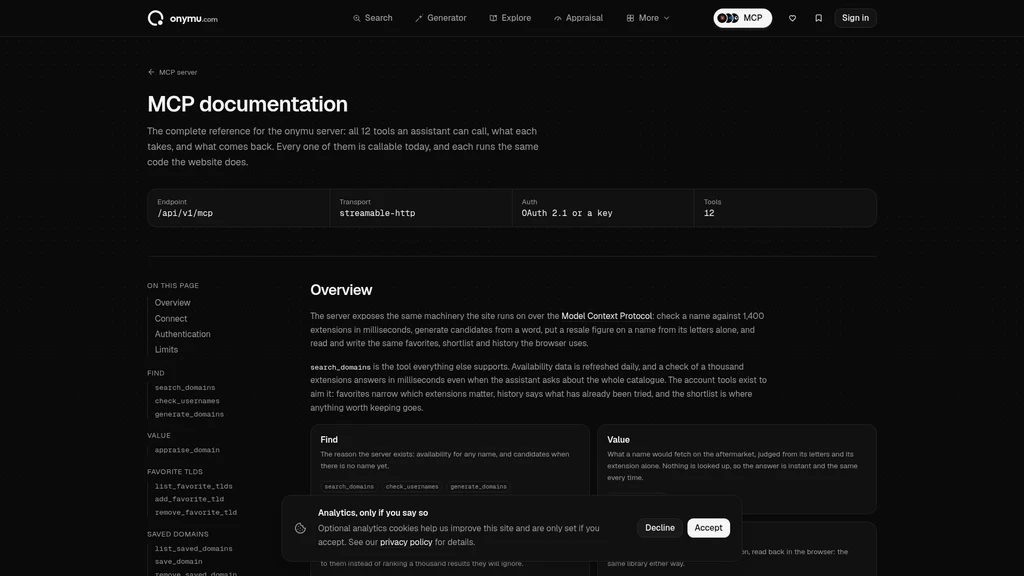
Task: Jump to Limits section
Action: point(166,350)
